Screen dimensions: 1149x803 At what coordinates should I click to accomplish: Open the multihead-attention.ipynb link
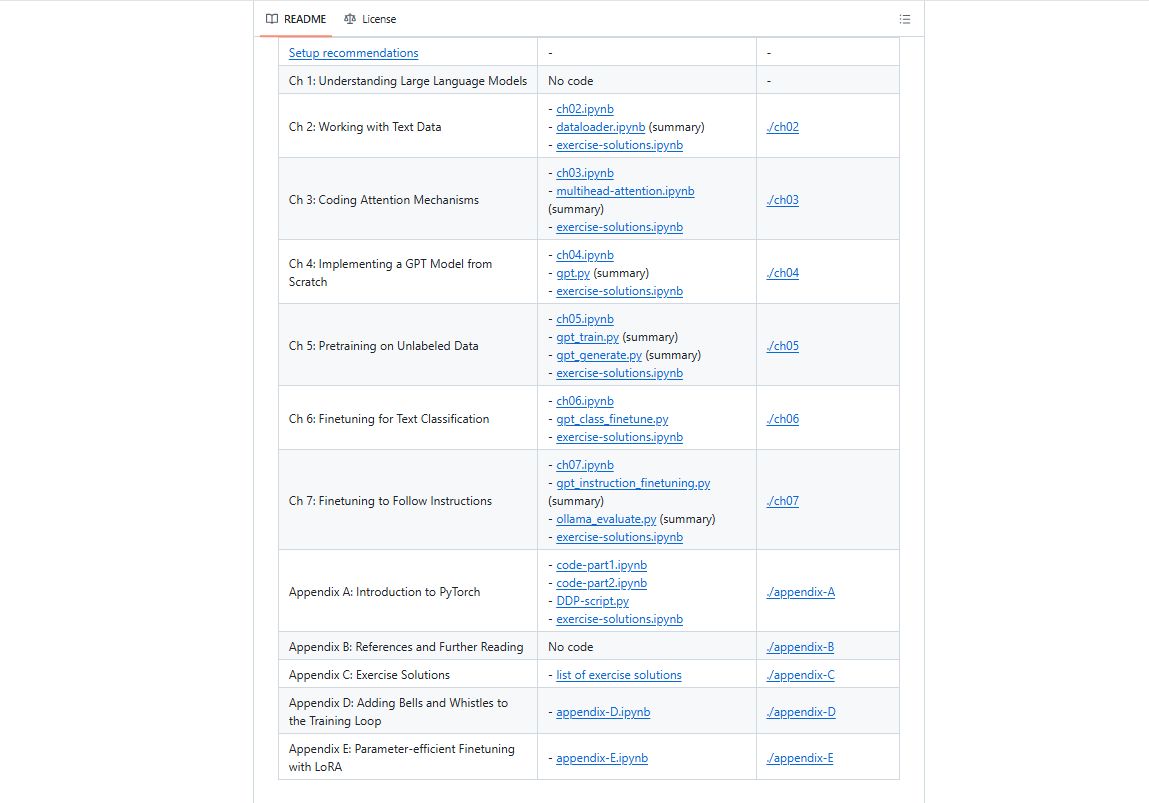click(x=625, y=191)
